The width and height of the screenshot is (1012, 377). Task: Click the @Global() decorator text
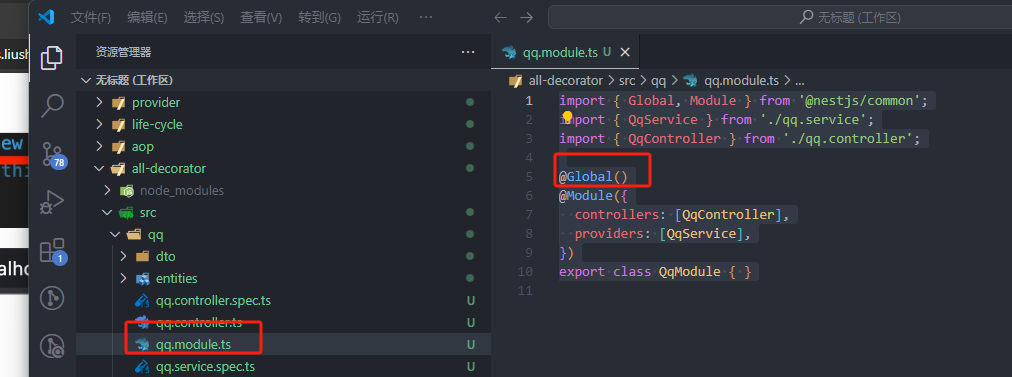[x=593, y=177]
